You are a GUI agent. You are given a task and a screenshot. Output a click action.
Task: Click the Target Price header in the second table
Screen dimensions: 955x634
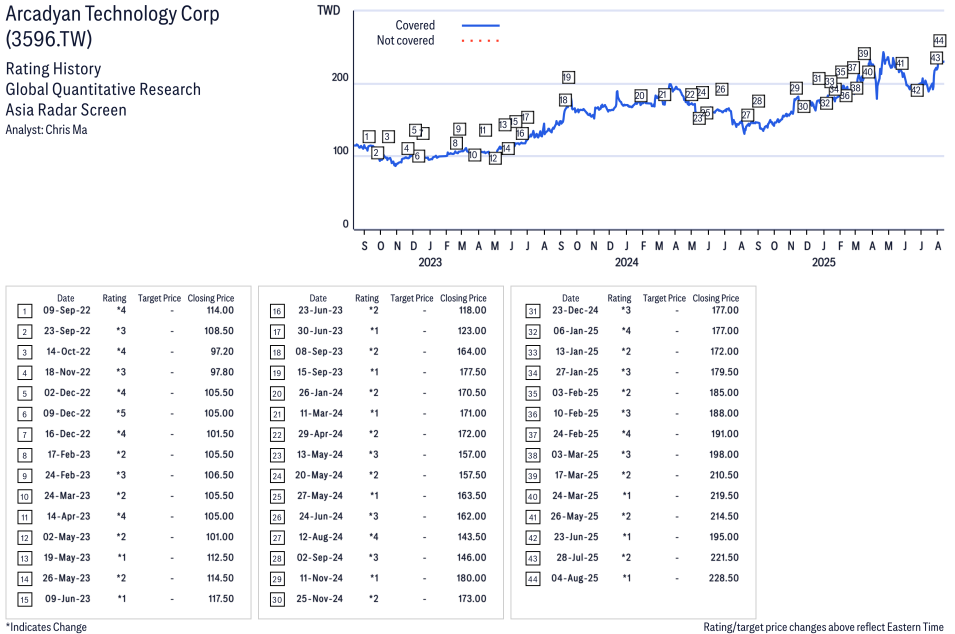point(412,298)
